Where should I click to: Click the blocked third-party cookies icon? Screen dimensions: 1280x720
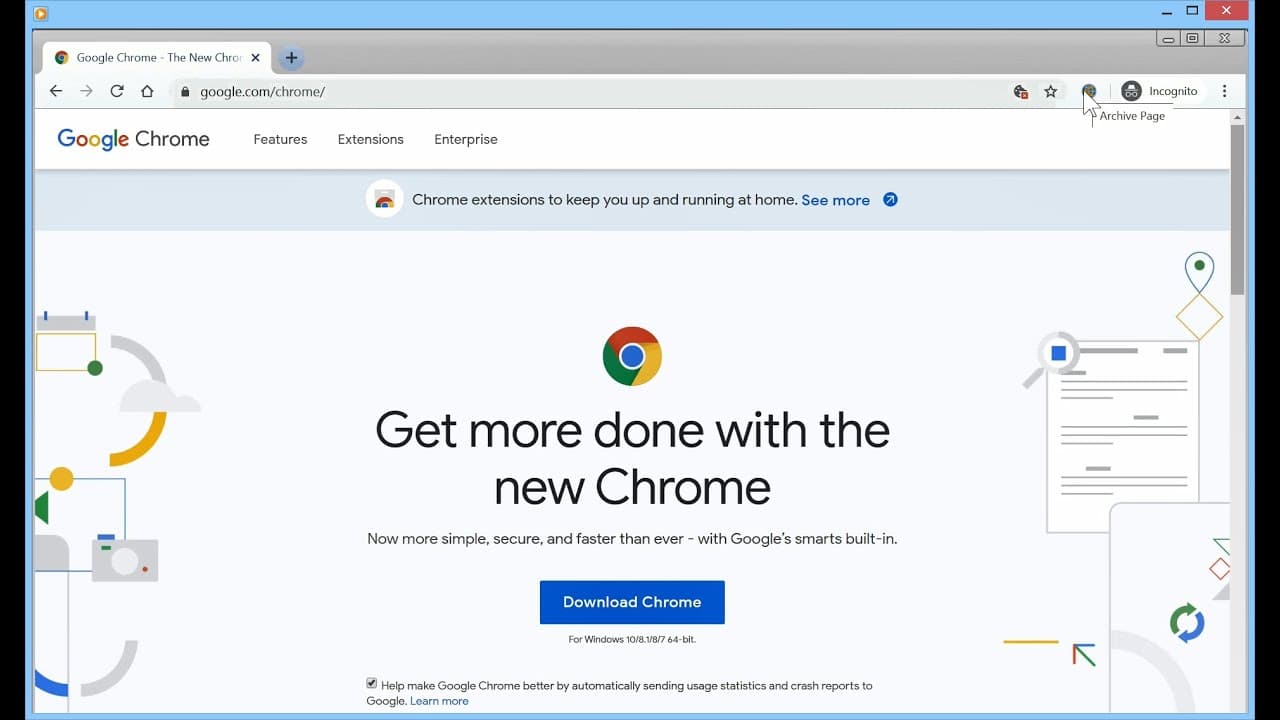[x=1020, y=91]
